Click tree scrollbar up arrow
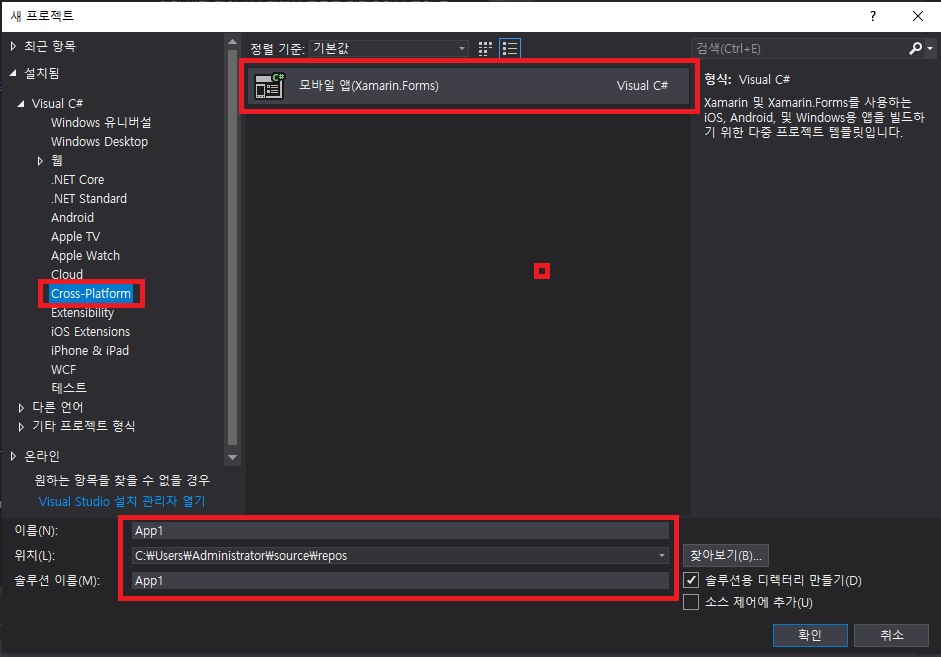The width and height of the screenshot is (941, 657). pyautogui.click(x=232, y=42)
